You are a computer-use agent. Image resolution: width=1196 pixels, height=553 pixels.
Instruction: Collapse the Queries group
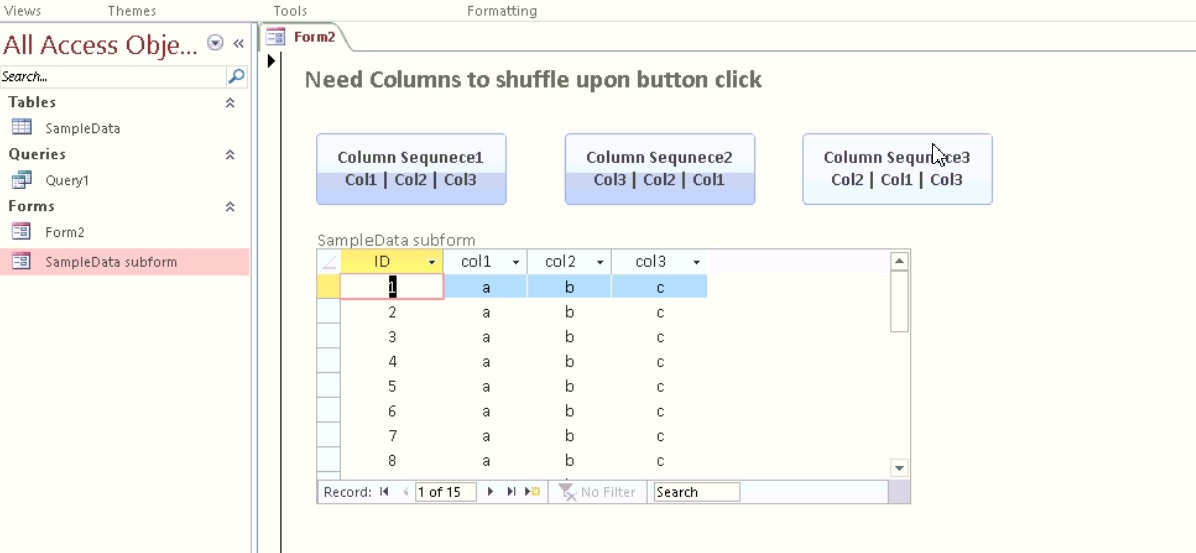pyautogui.click(x=230, y=154)
